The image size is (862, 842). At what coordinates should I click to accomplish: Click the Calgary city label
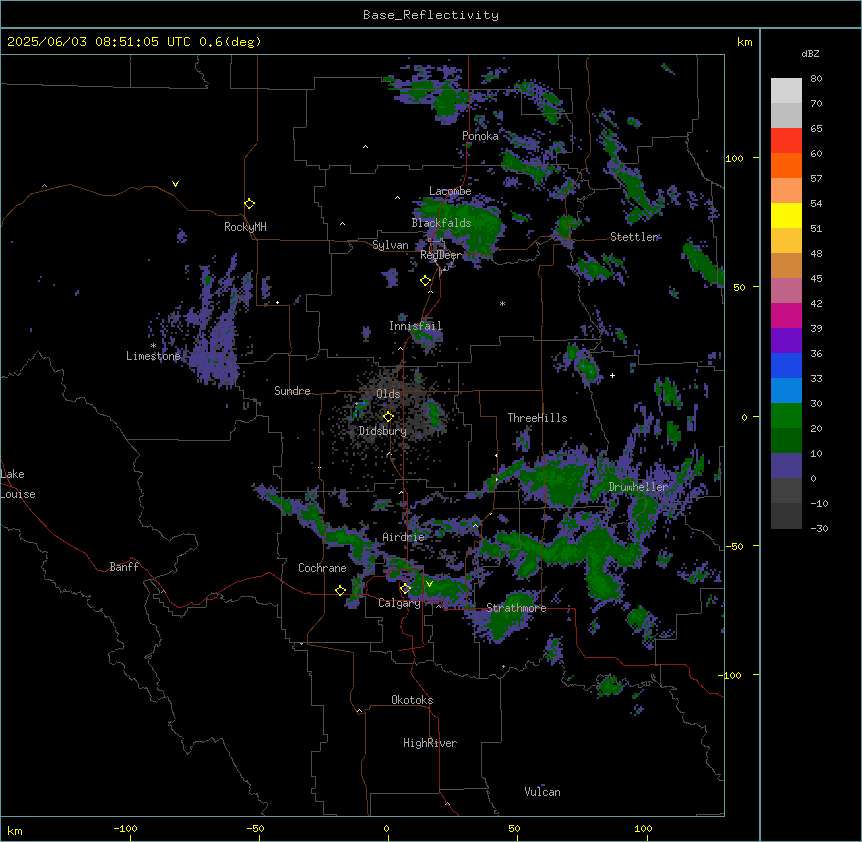(399, 603)
